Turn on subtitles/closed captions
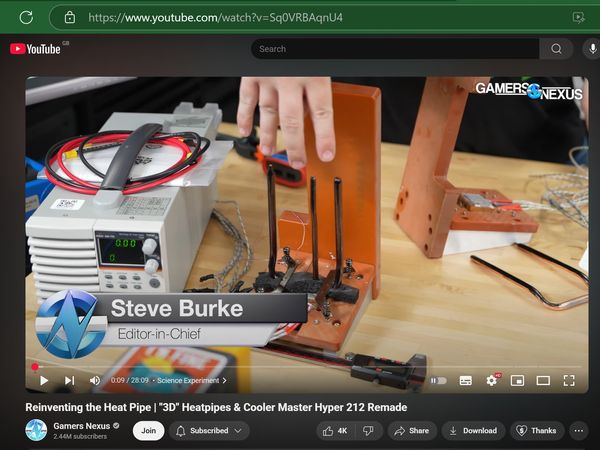 [465, 380]
